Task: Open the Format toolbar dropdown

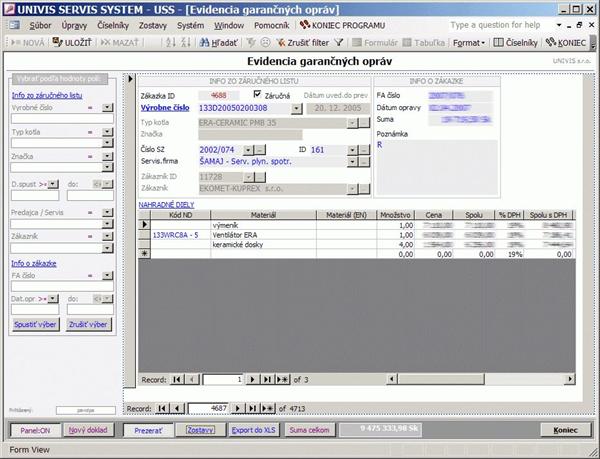Action: coord(469,42)
